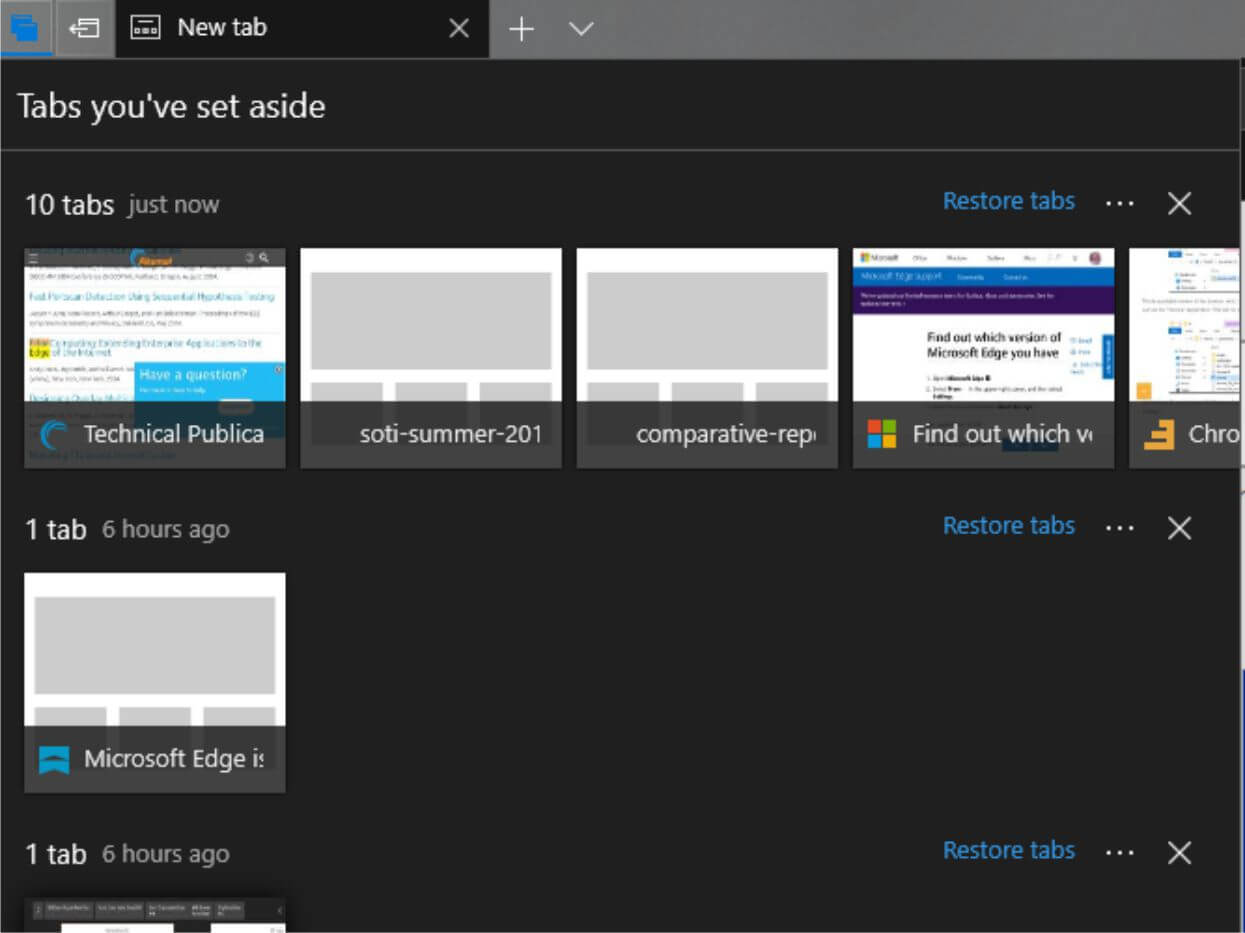
Task: Select the New tab tab
Action: click(x=302, y=28)
